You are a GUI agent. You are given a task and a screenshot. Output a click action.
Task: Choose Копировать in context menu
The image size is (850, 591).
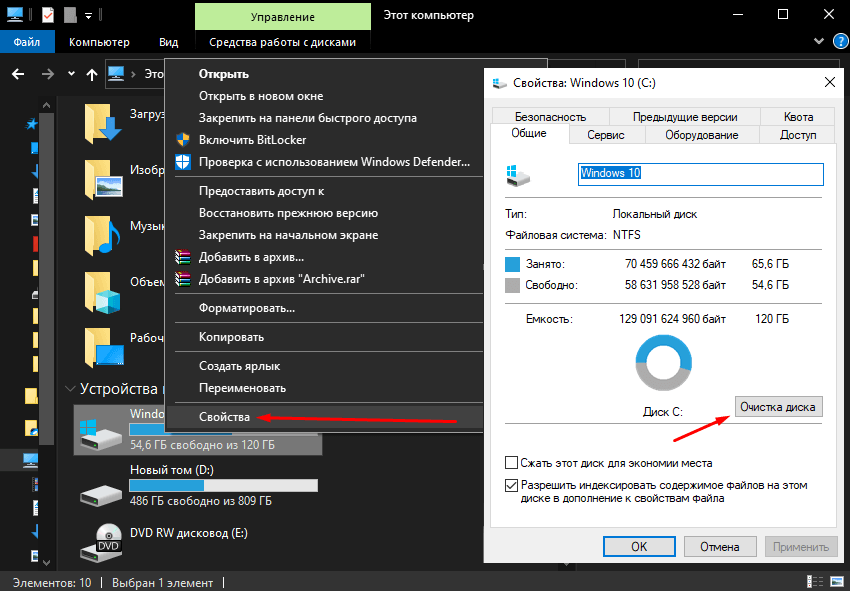[x=231, y=337]
